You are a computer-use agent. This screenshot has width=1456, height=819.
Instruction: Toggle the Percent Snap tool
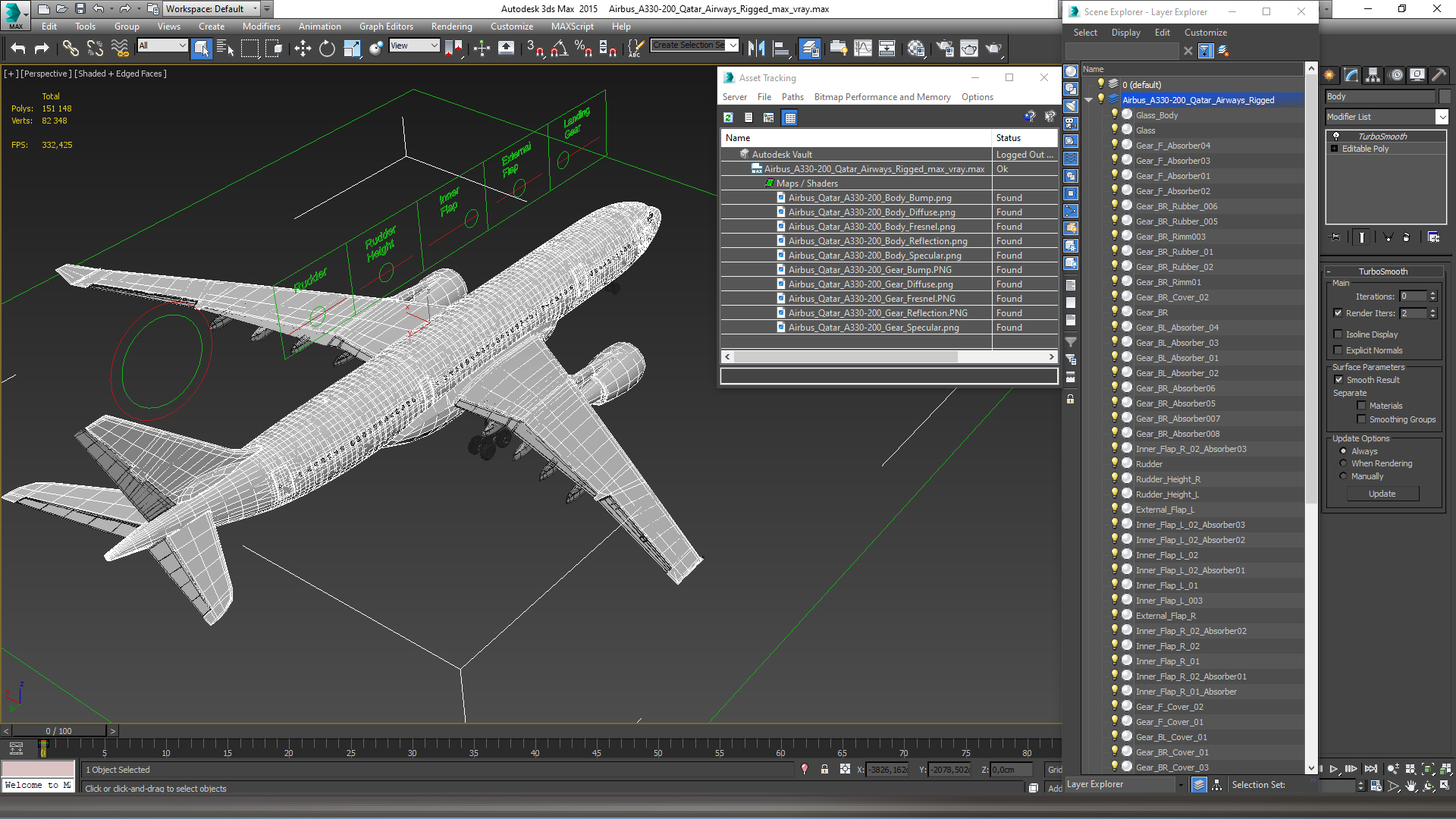(x=583, y=49)
